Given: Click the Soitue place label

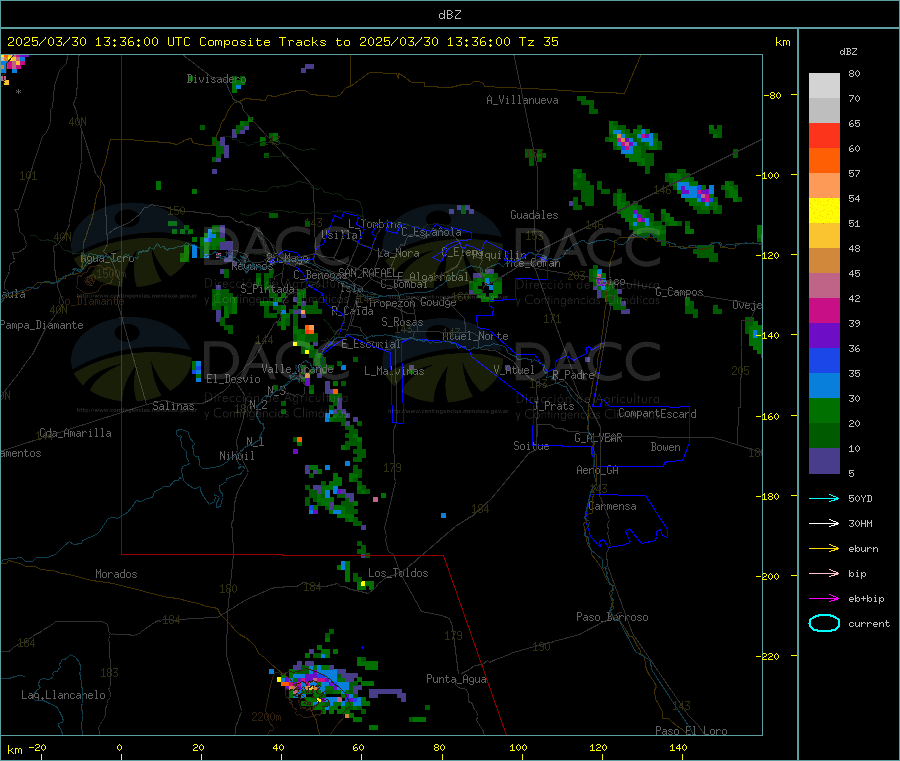Looking at the screenshot, I should pos(531,446).
